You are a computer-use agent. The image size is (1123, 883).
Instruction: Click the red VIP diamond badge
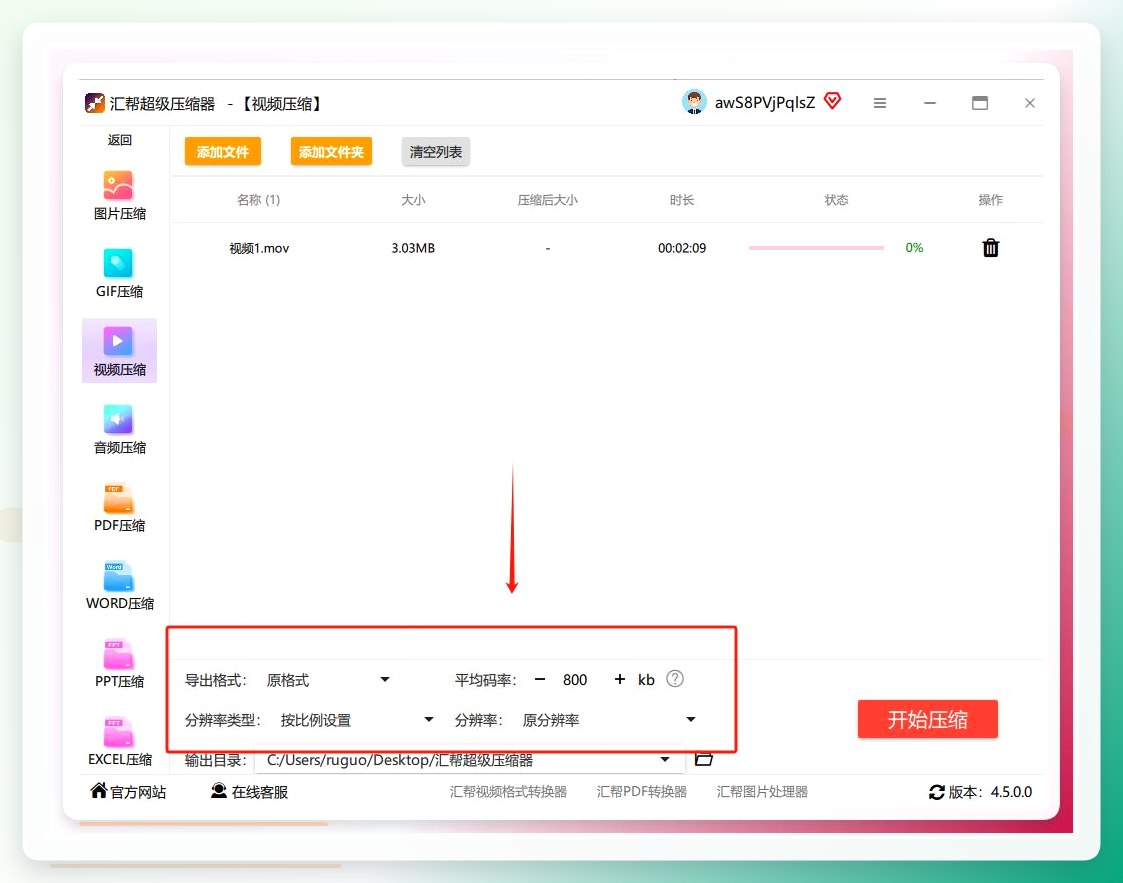click(x=832, y=101)
